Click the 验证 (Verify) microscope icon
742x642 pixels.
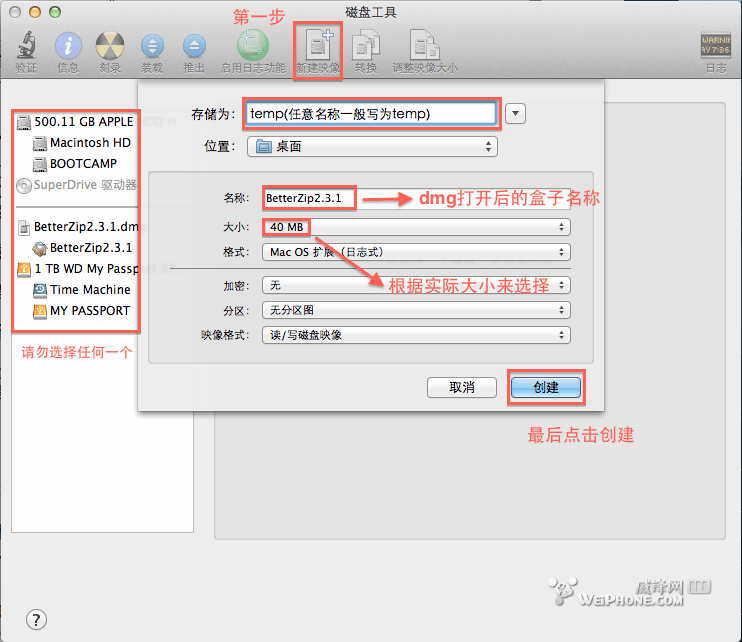click(26, 47)
